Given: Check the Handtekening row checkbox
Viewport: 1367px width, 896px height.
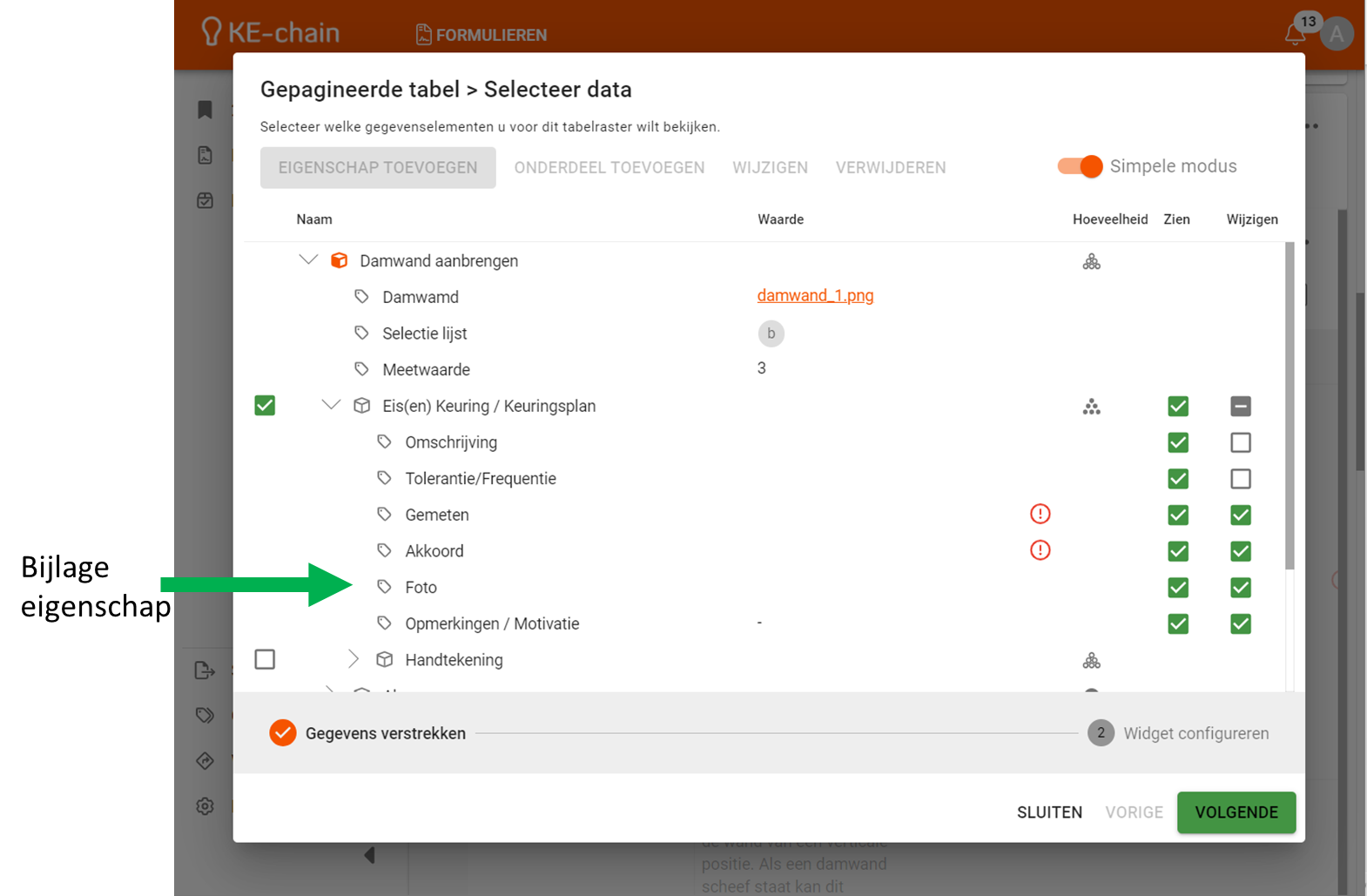Looking at the screenshot, I should point(265,659).
